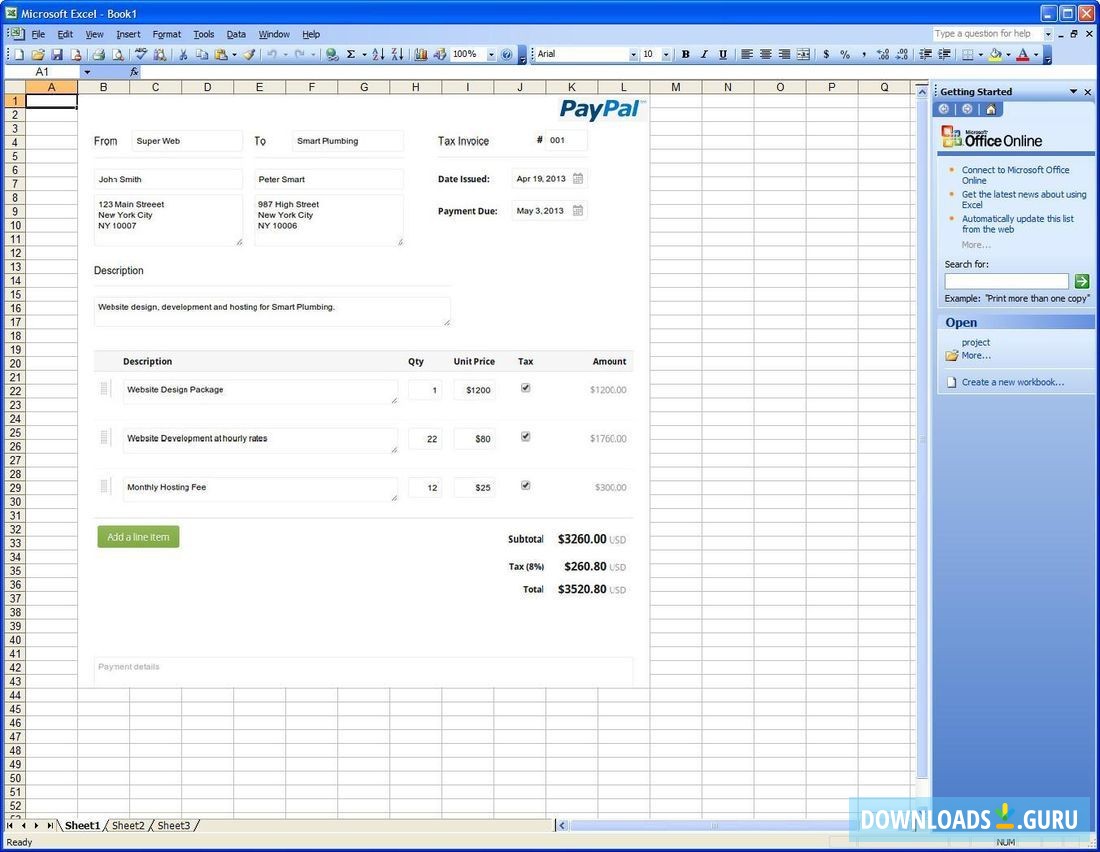Click the Fill Color swatch

pyautogui.click(x=995, y=54)
